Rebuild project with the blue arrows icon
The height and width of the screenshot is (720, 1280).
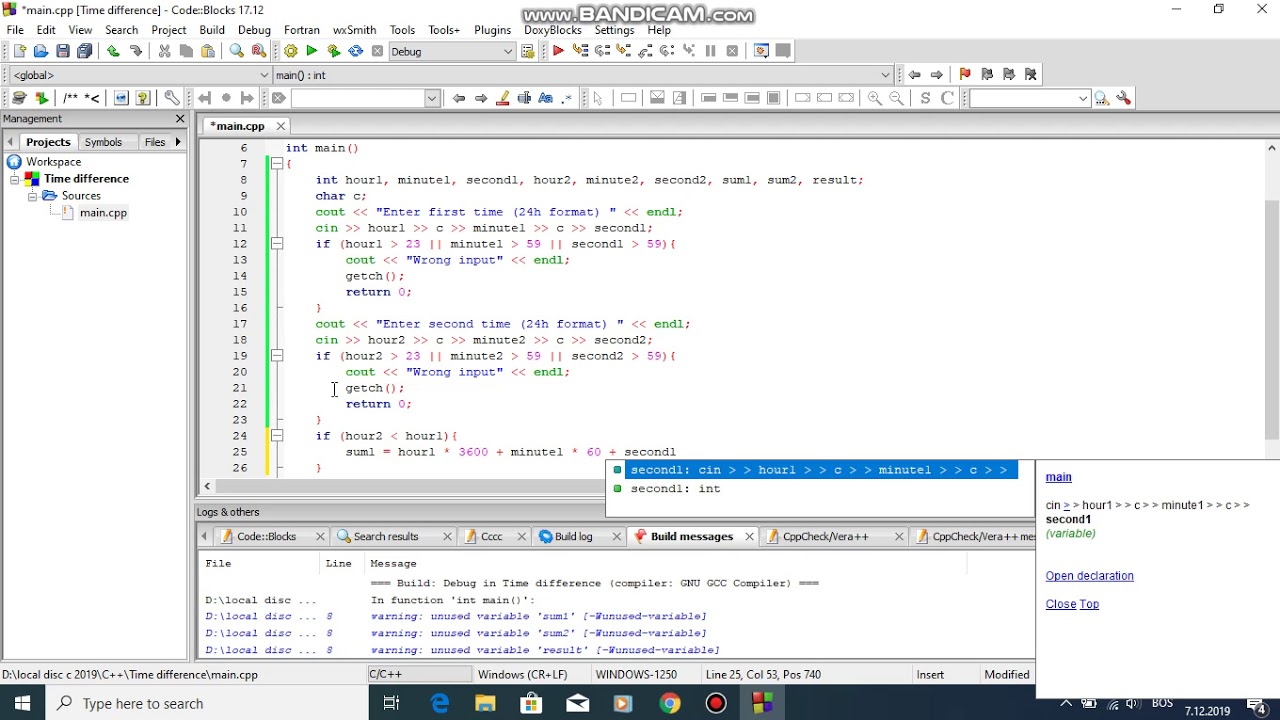[x=356, y=51]
